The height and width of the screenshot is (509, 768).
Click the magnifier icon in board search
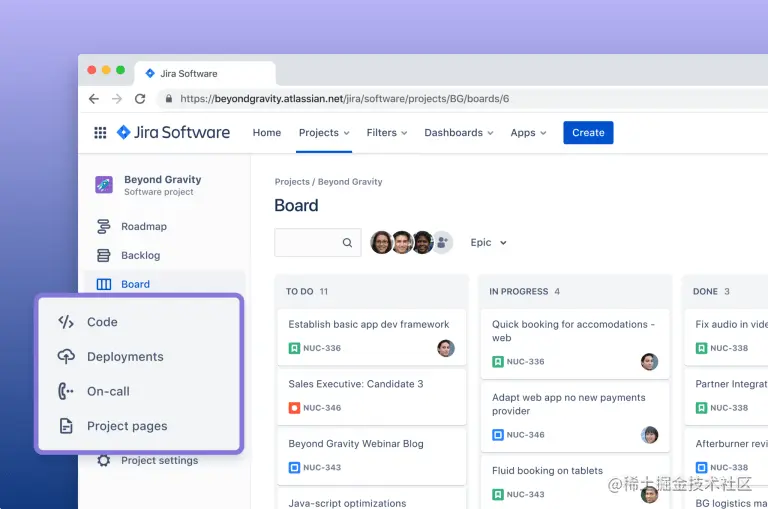pyautogui.click(x=347, y=242)
